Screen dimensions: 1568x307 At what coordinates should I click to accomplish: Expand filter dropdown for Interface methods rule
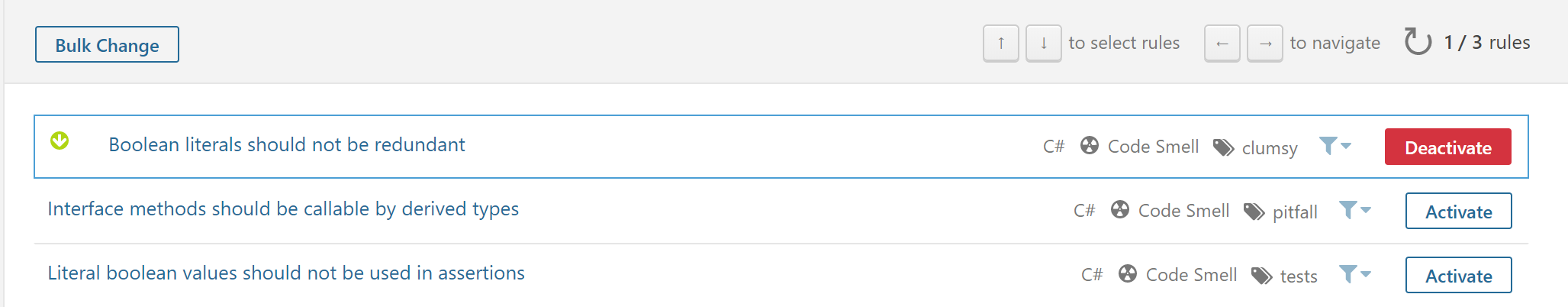point(1354,209)
